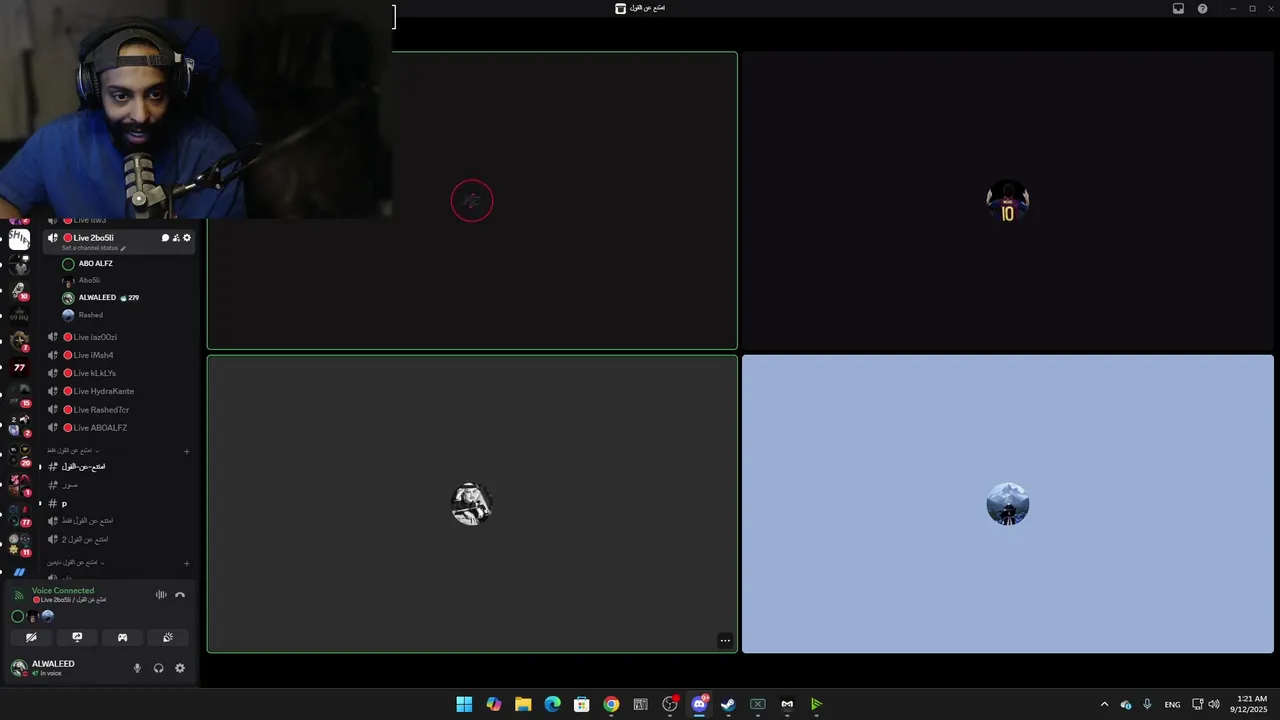Image resolution: width=1280 pixels, height=720 pixels.
Task: Open the 77 server icon
Action: 19,367
